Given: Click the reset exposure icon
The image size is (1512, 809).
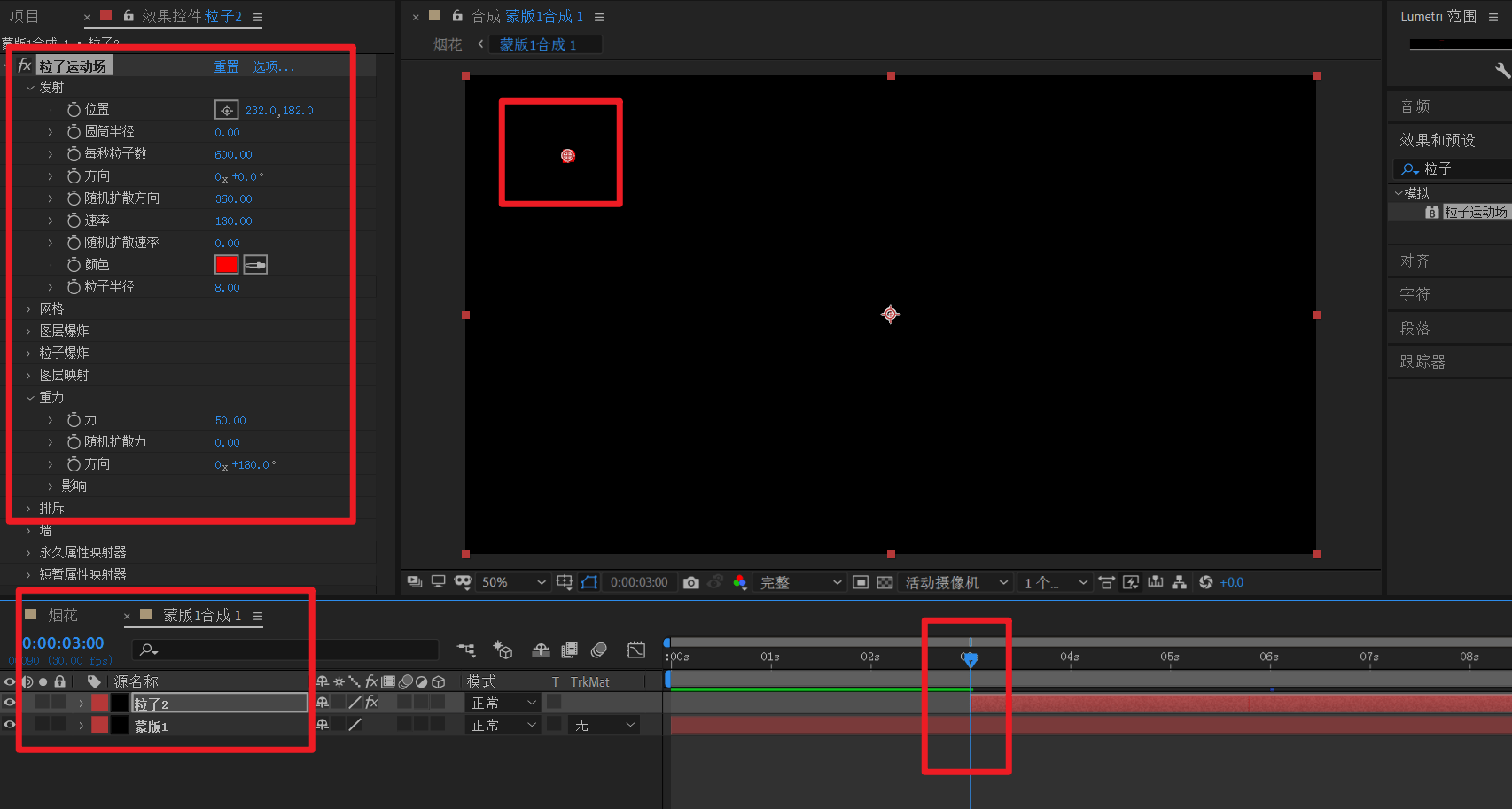Looking at the screenshot, I should (x=1205, y=582).
